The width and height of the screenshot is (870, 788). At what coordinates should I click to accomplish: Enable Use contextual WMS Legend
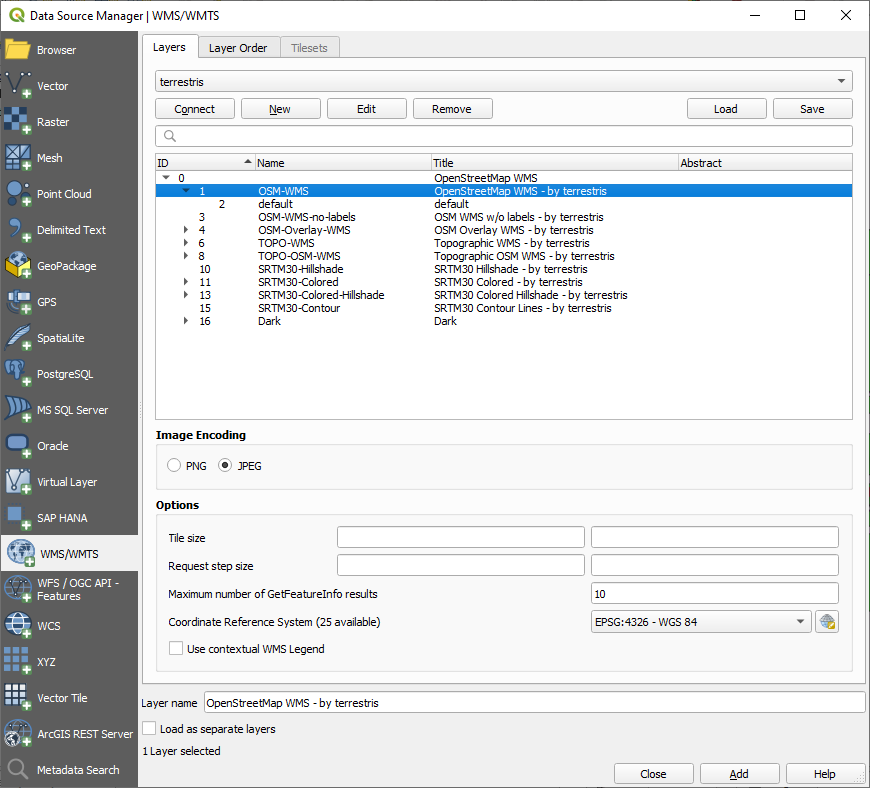[176, 649]
